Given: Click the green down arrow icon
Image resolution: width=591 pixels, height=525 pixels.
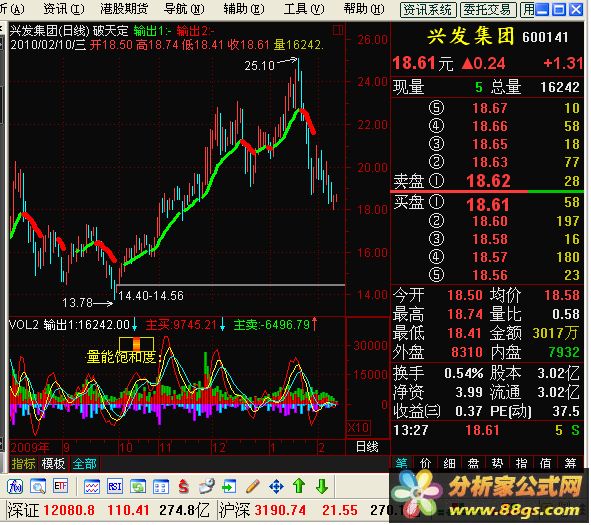Looking at the screenshot, I should tap(322, 486).
